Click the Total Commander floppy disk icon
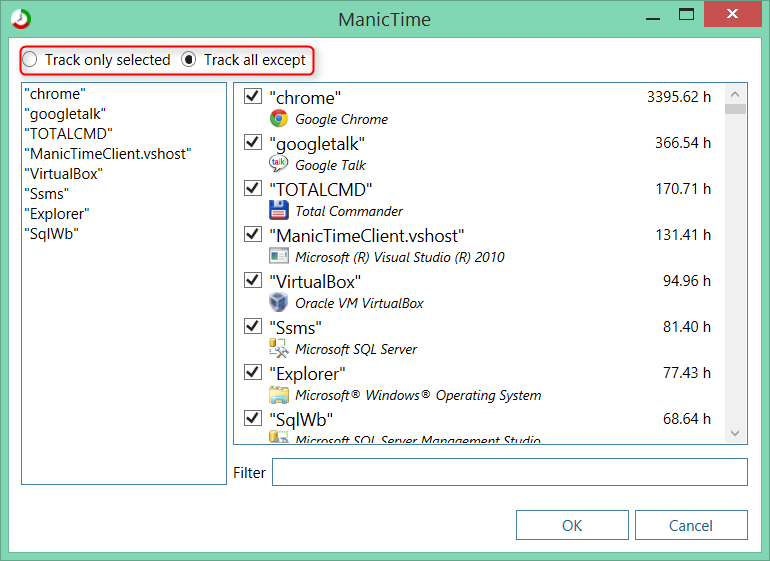 (x=278, y=210)
